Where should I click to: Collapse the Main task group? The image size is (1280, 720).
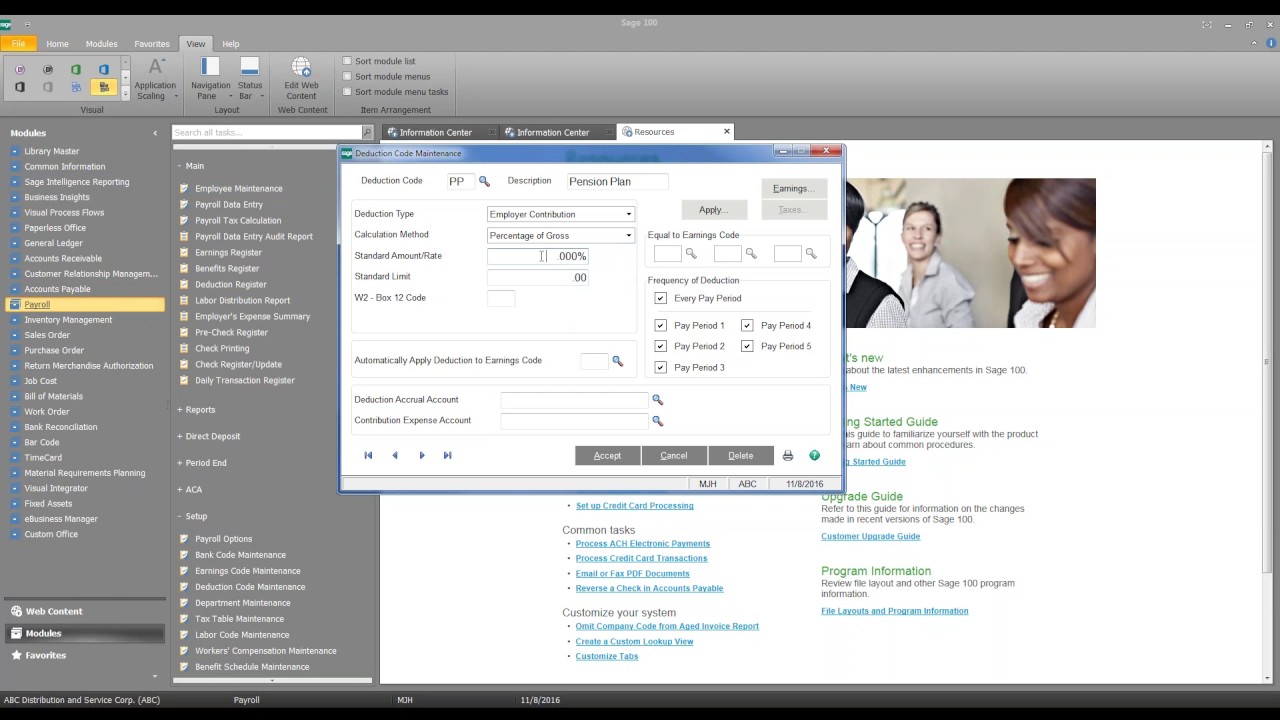point(190,166)
